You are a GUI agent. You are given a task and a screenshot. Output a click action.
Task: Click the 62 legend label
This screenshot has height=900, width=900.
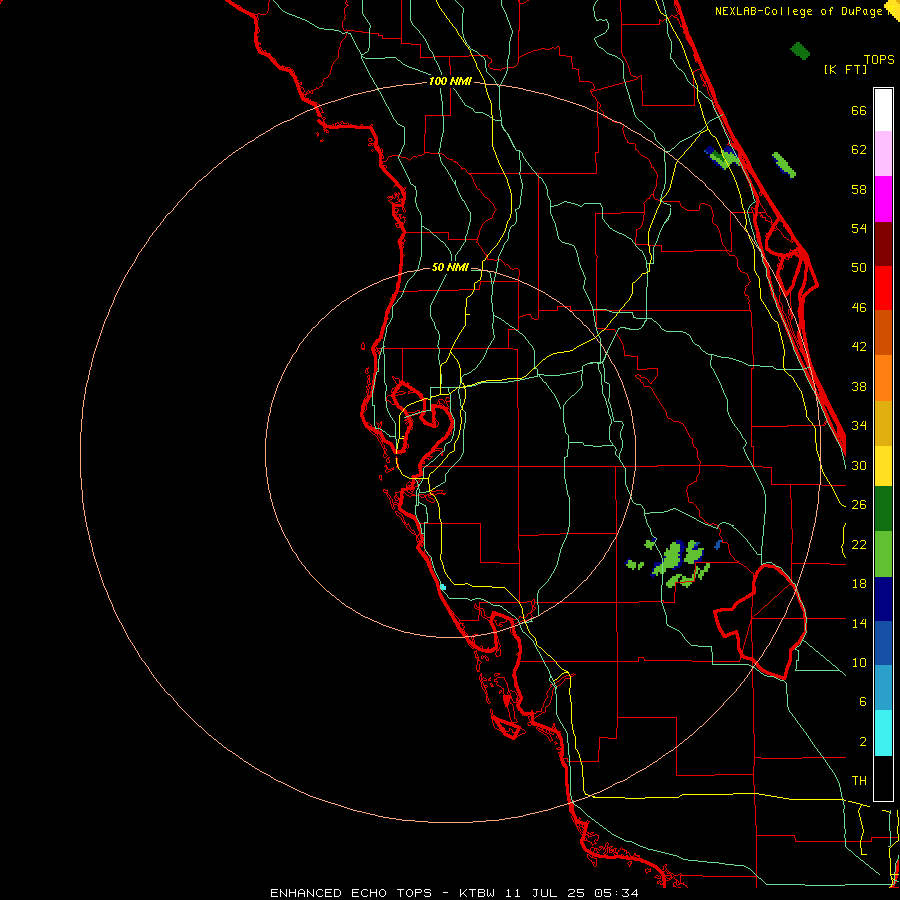(x=859, y=150)
